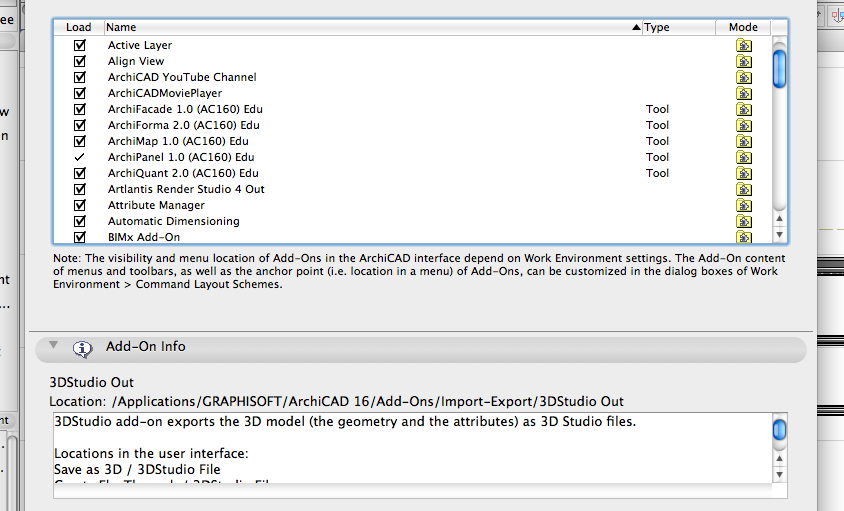
Task: Click add-on list scroll down arrow
Action: point(779,235)
